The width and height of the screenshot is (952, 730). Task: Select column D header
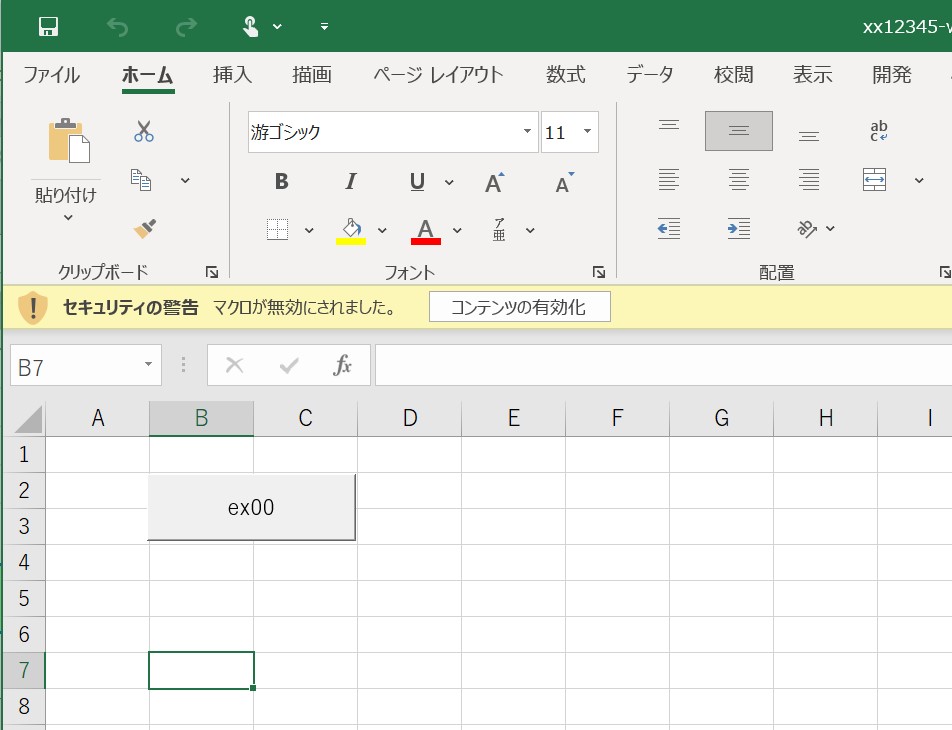pyautogui.click(x=409, y=419)
